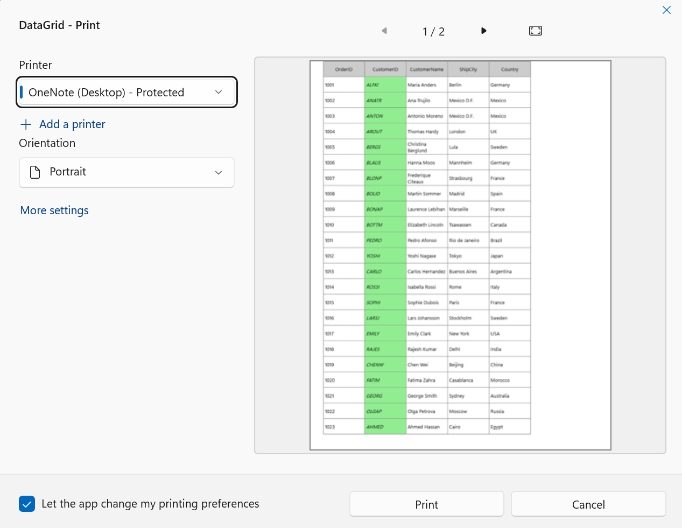Go to the next preview page
The width and height of the screenshot is (682, 528).
(483, 31)
